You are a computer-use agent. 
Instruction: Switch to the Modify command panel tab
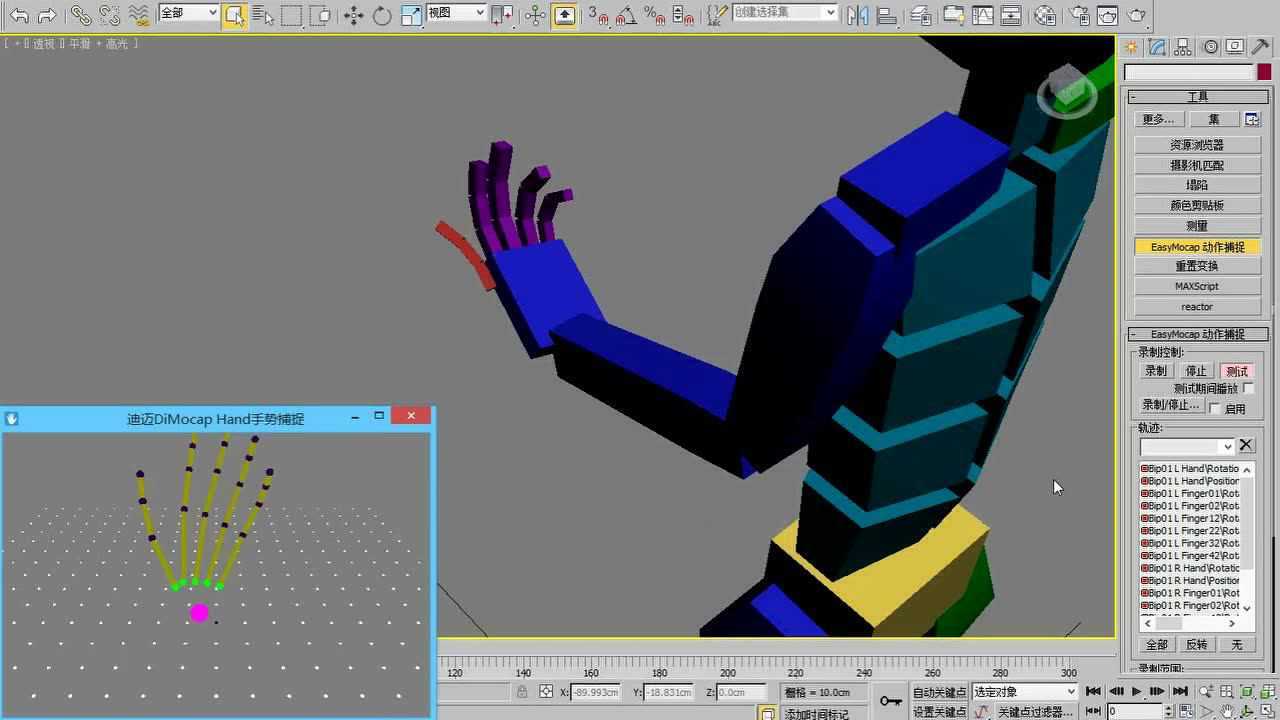(1156, 46)
